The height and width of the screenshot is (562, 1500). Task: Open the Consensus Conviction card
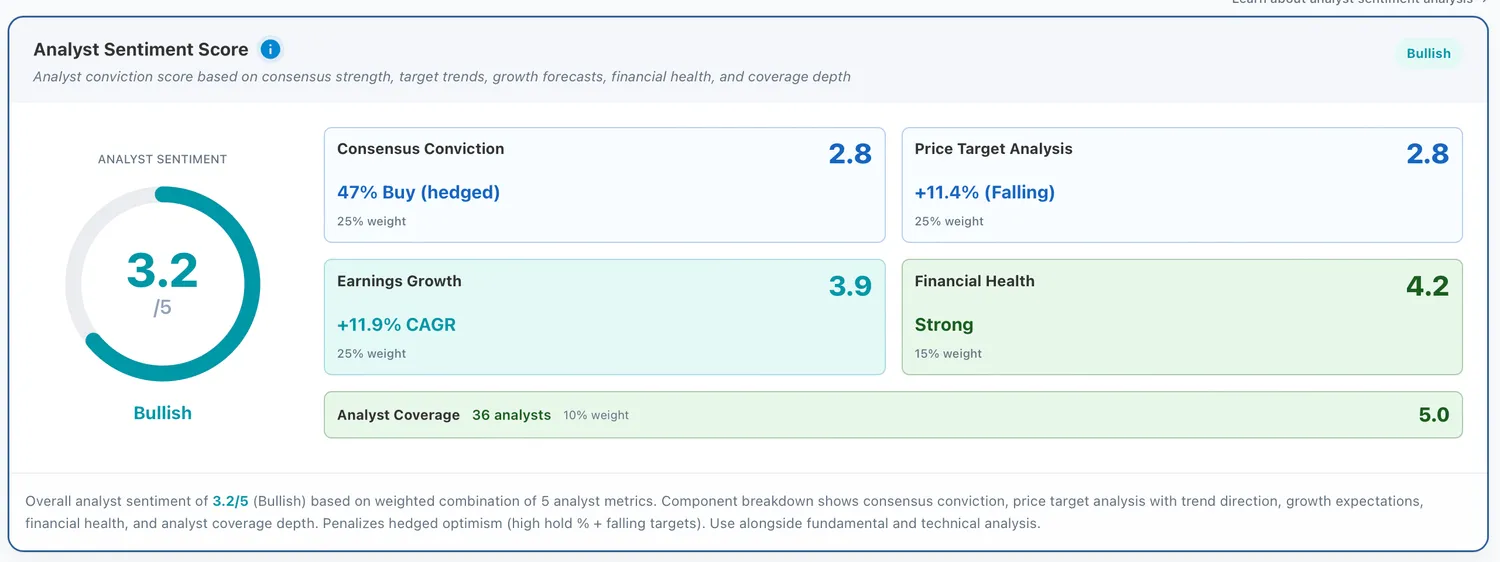(605, 185)
